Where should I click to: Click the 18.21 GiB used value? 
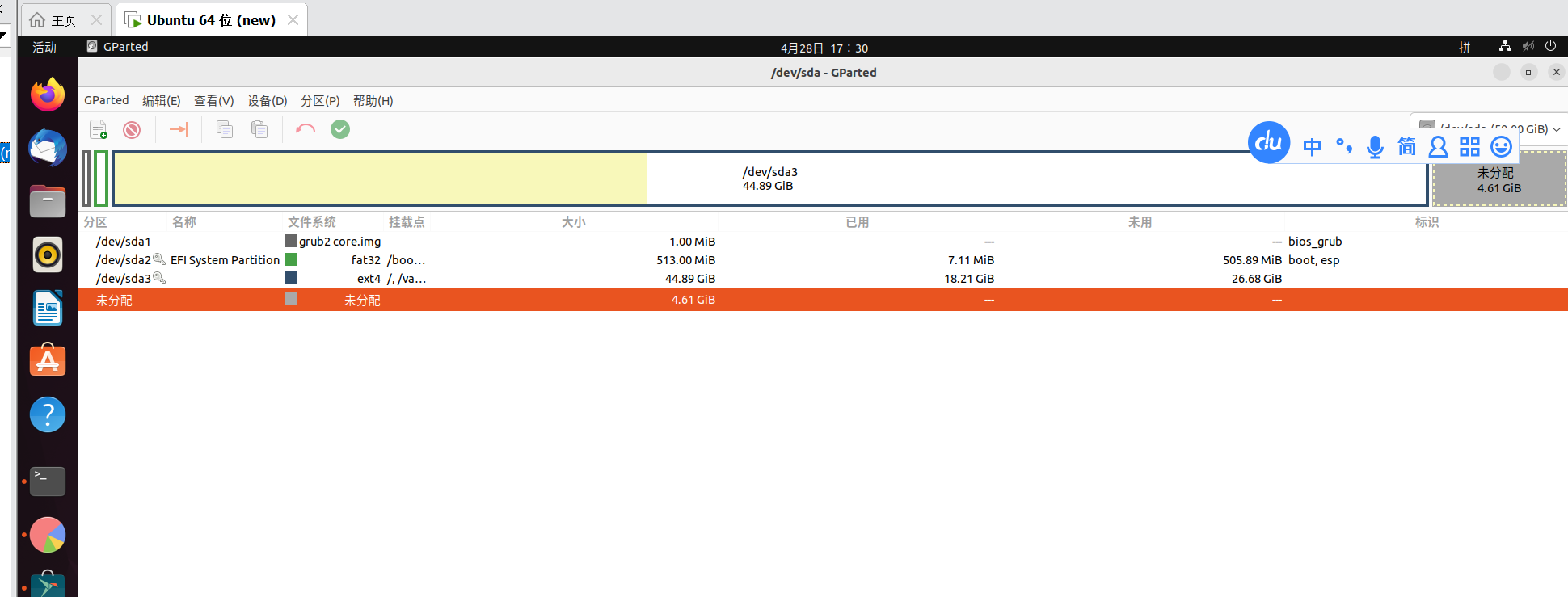[969, 279]
